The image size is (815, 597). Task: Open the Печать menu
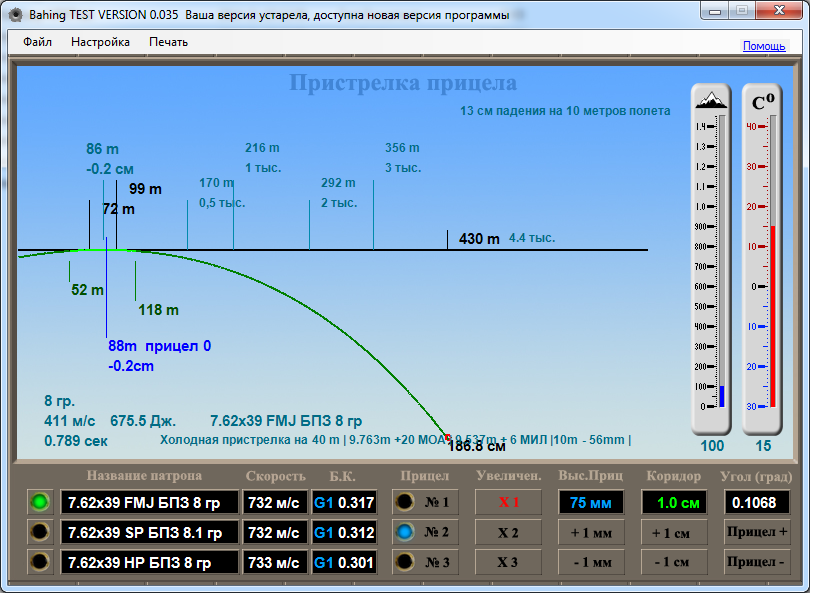pyautogui.click(x=168, y=42)
